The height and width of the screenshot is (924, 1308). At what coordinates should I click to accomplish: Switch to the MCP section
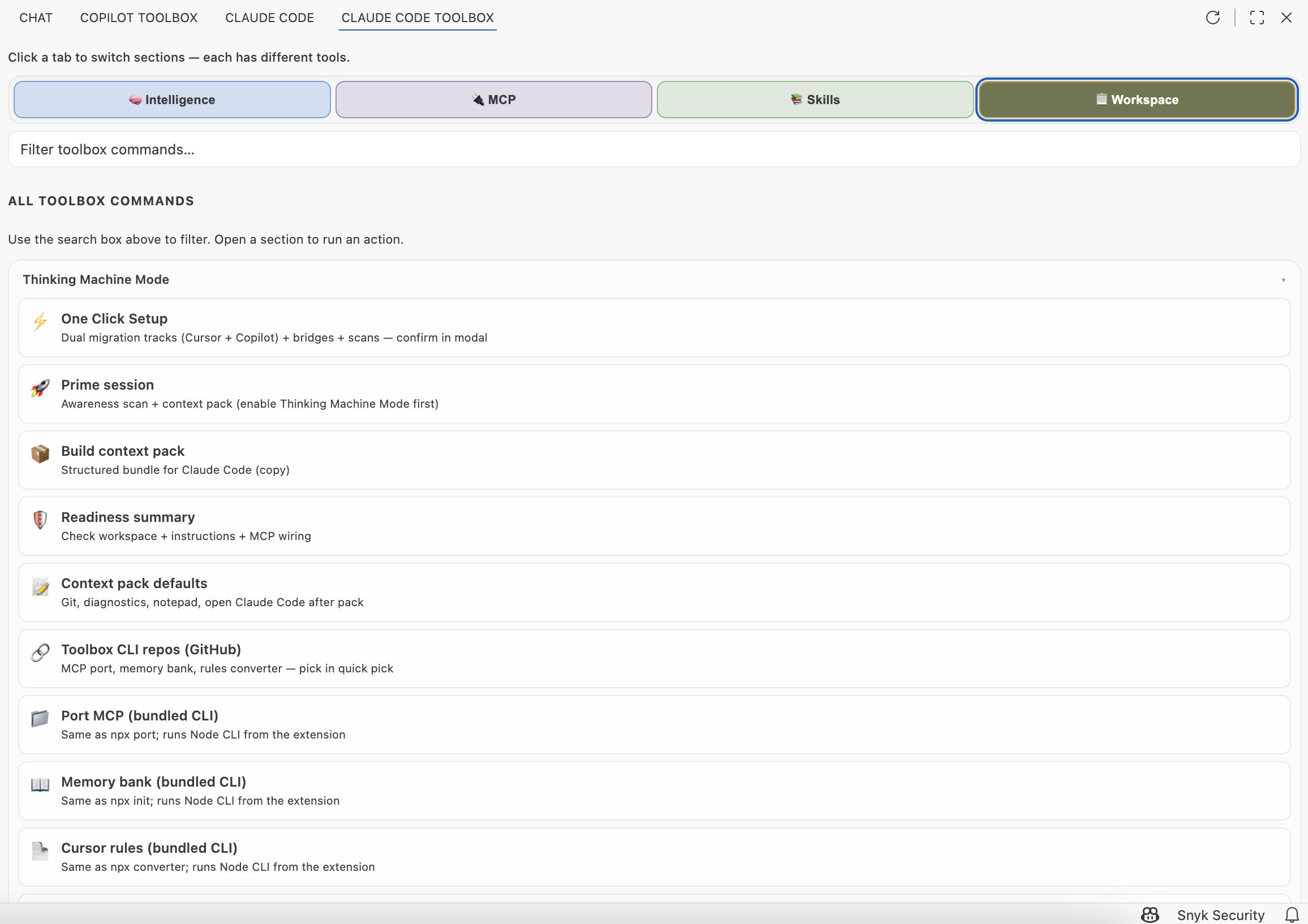coord(493,100)
